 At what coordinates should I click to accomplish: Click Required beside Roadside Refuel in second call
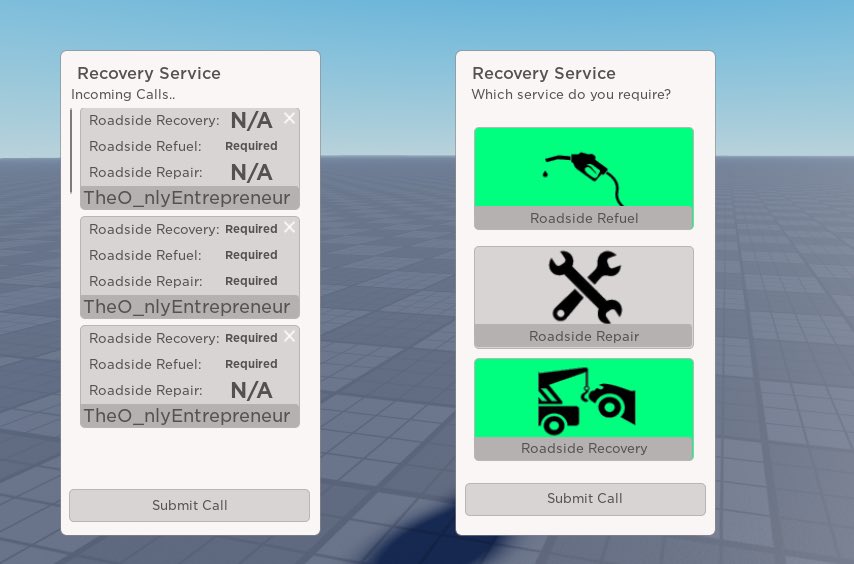pyautogui.click(x=251, y=255)
